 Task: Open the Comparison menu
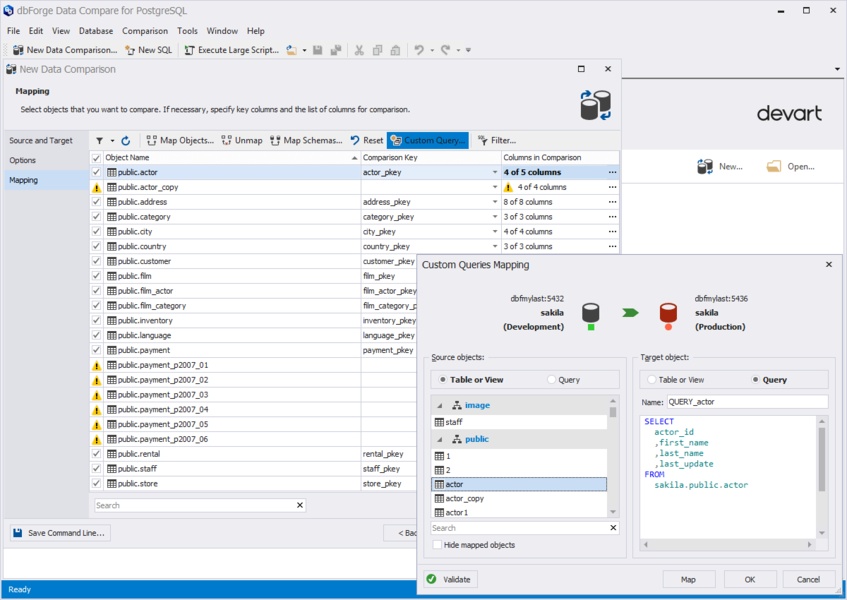tap(145, 31)
